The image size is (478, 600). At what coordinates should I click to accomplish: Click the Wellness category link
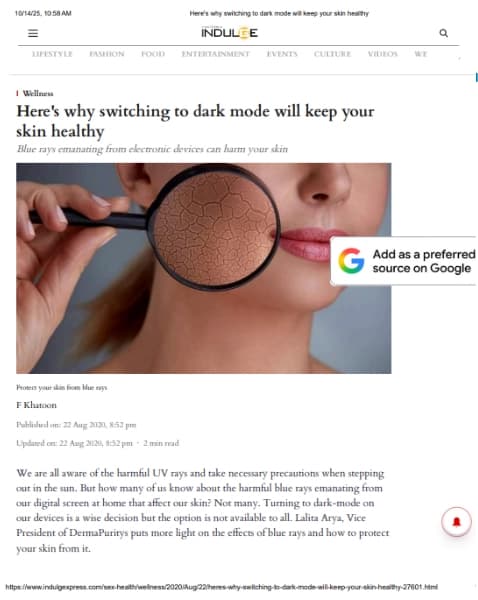point(38,93)
